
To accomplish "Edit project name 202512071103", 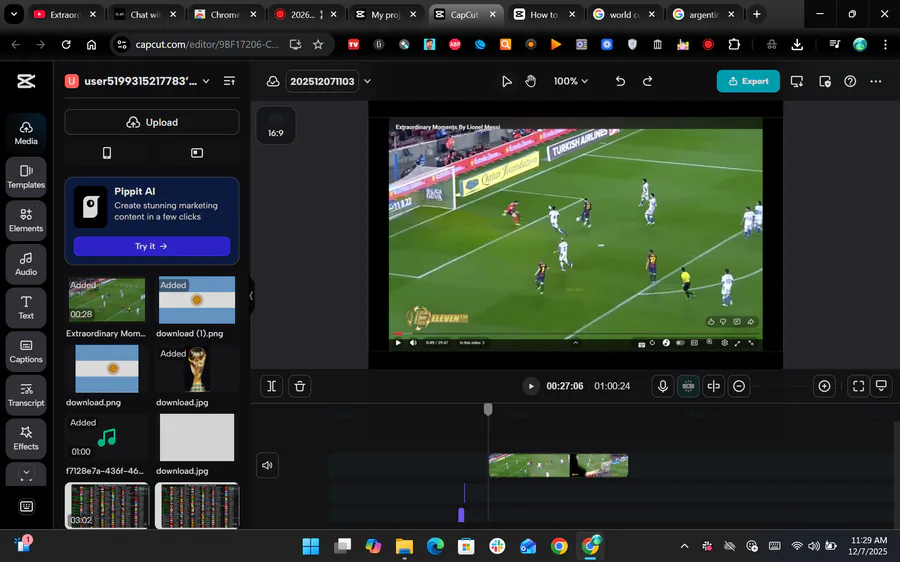I will point(322,82).
